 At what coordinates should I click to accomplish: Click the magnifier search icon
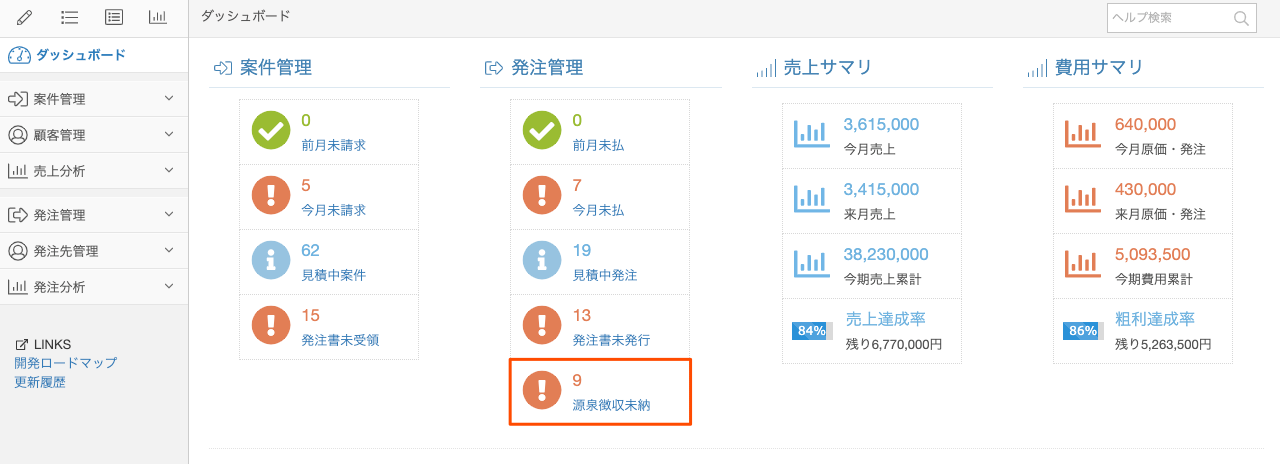[x=1241, y=18]
